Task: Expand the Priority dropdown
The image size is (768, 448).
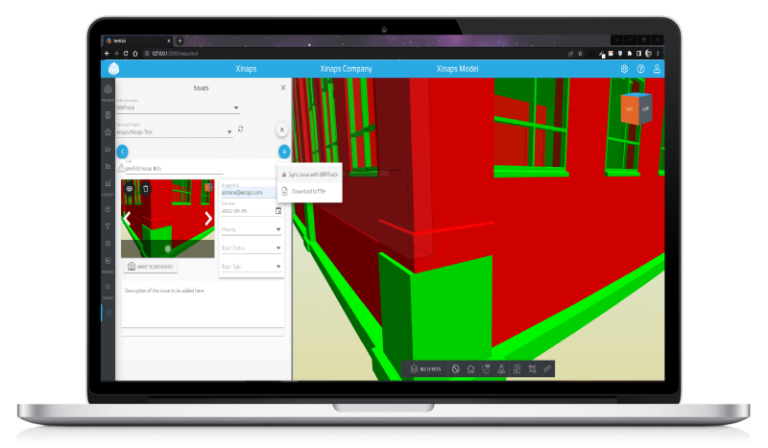Action: (x=251, y=229)
